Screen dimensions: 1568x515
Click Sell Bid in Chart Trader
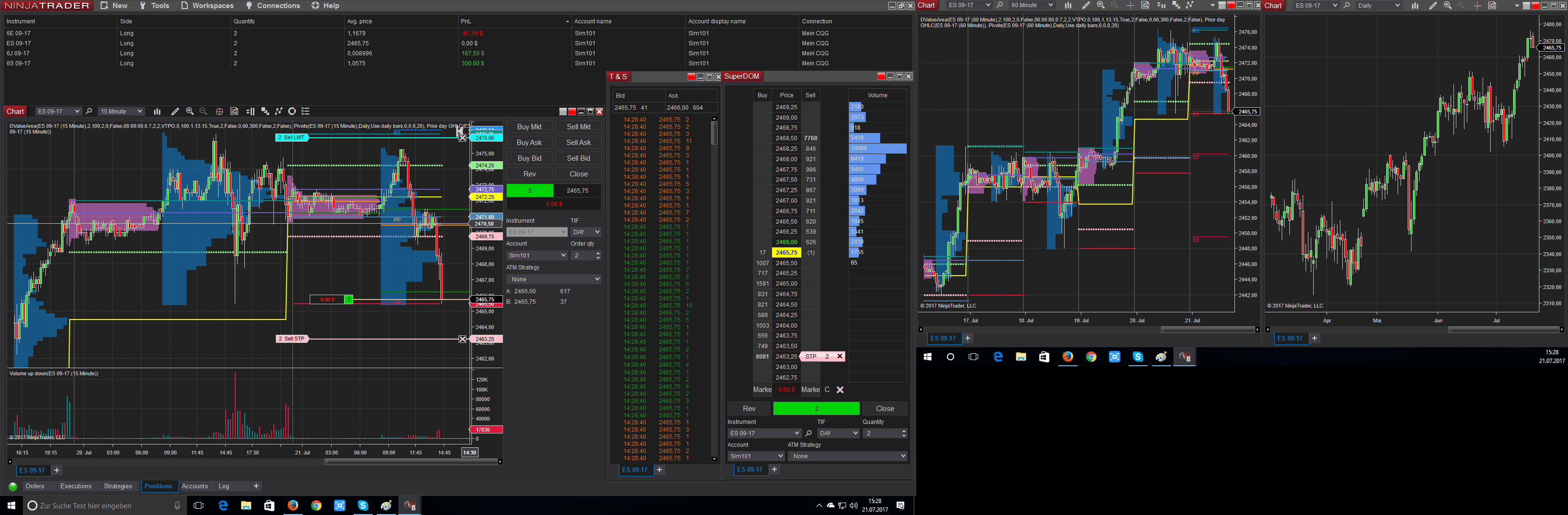578,158
